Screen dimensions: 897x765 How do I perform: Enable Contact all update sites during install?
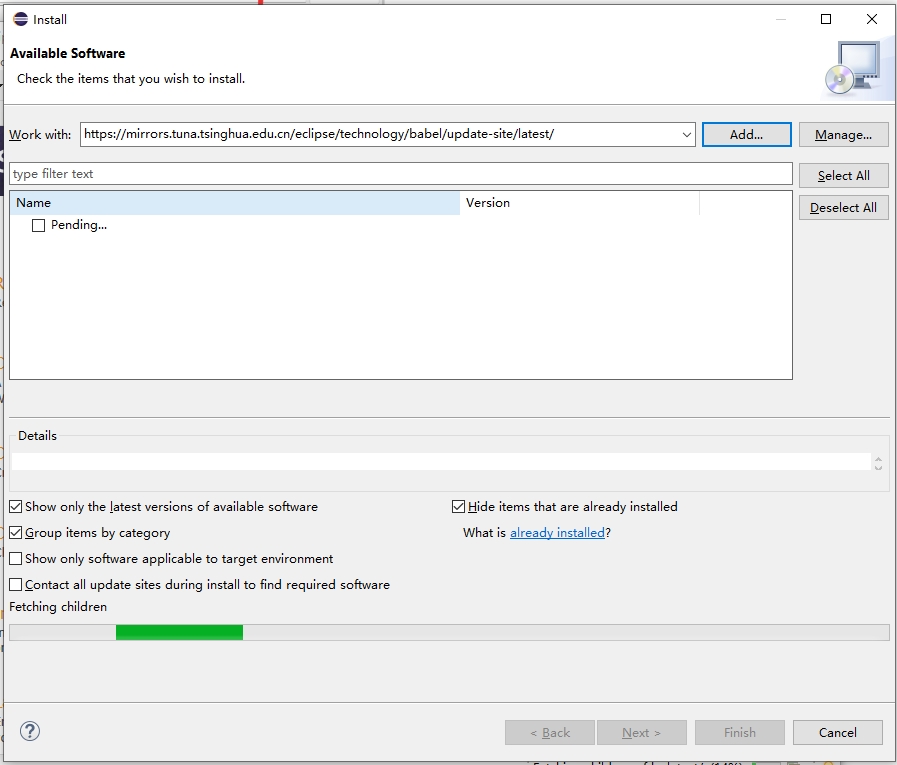(x=16, y=585)
